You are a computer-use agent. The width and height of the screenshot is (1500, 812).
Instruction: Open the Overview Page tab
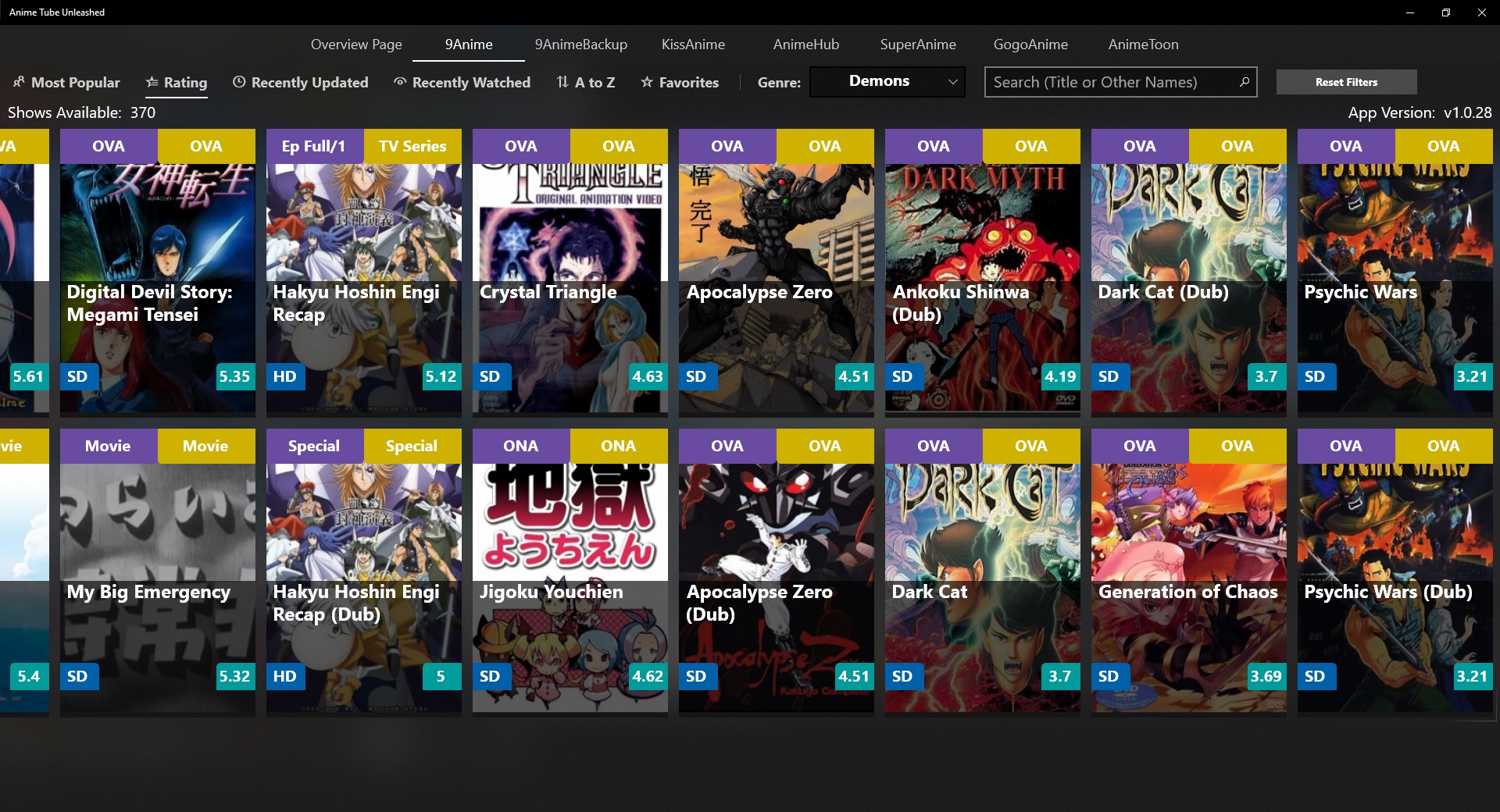pyautogui.click(x=356, y=45)
